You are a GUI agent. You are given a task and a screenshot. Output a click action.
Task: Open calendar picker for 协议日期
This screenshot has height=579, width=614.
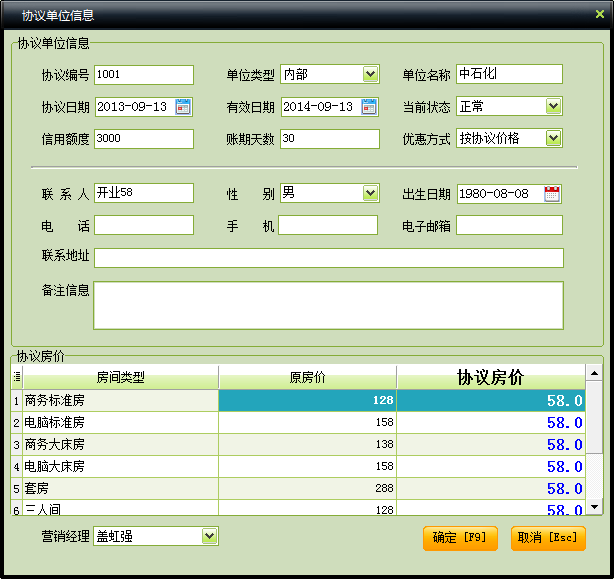183,107
